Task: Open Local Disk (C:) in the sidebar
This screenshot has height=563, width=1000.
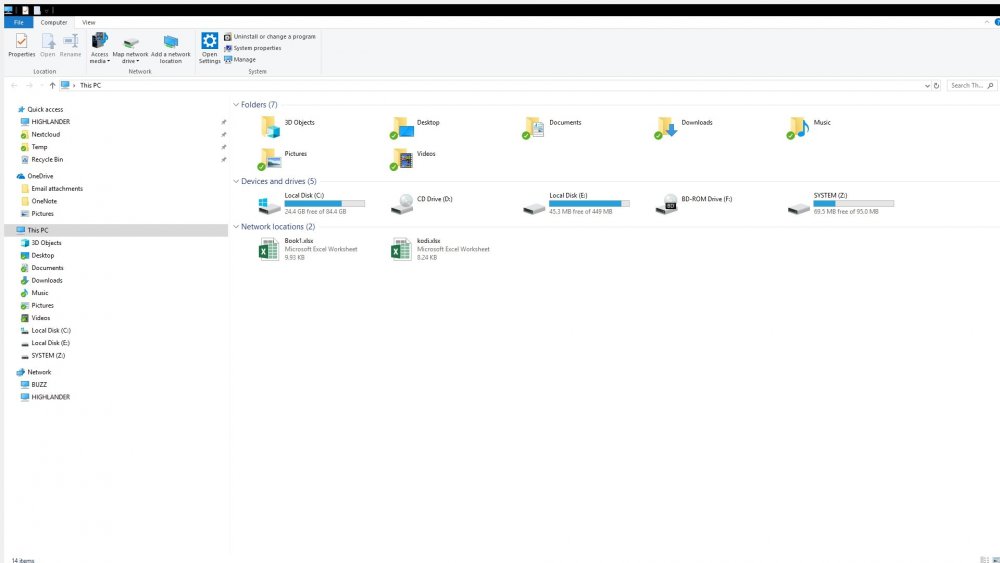Action: click(51, 331)
